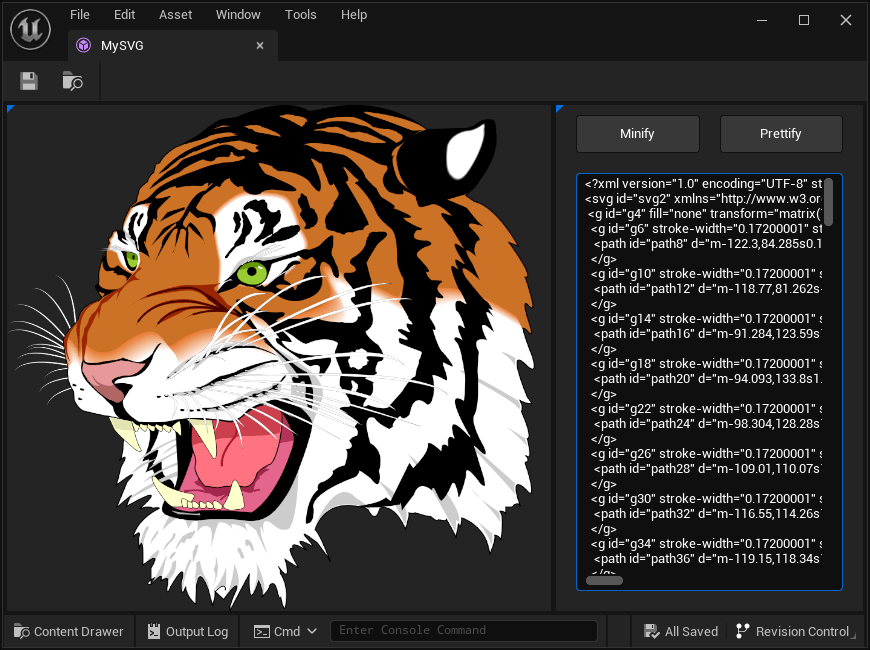
Task: Browse to asset in Content Browser icon
Action: [x=72, y=81]
